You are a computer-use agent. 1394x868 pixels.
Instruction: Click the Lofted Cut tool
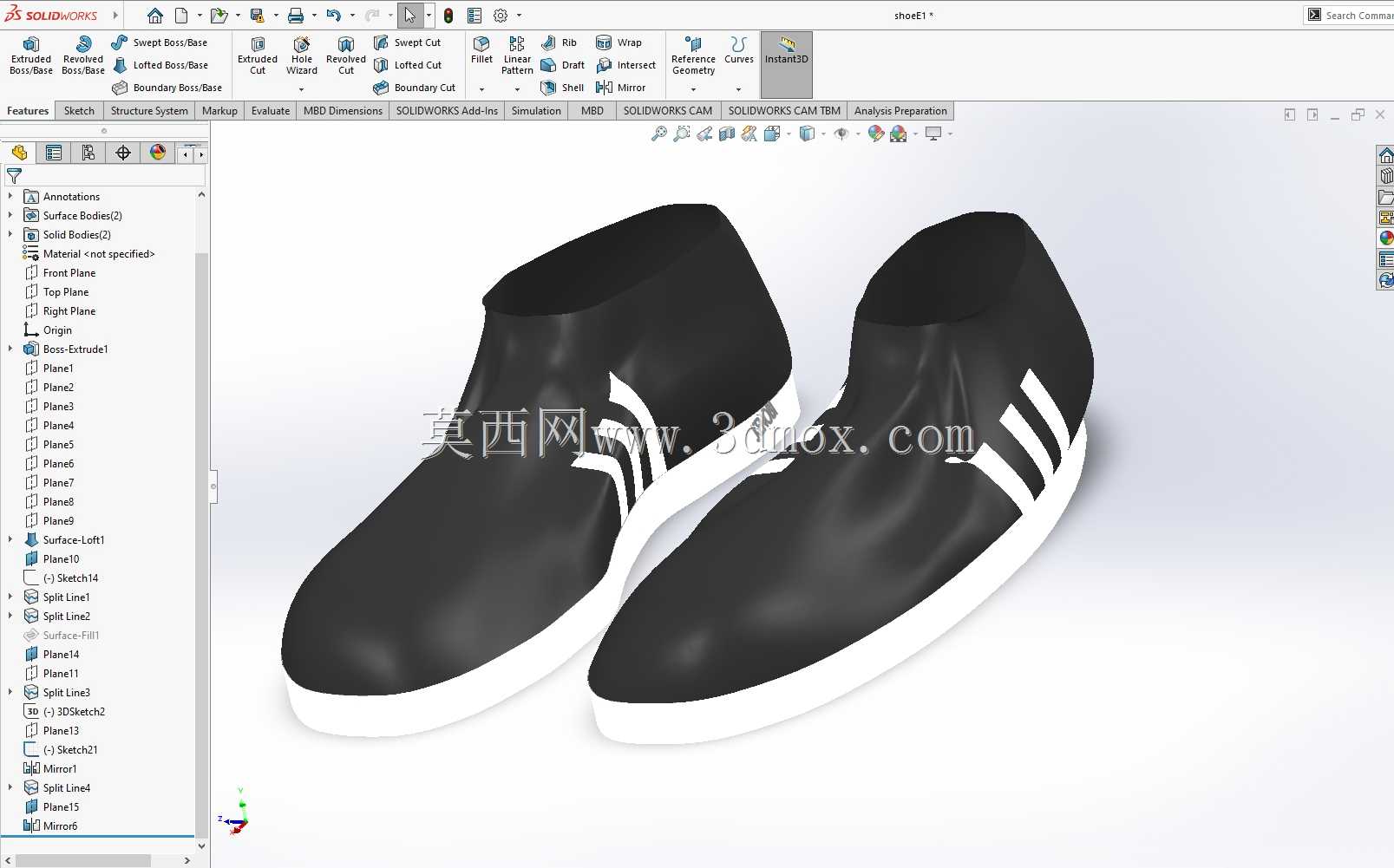click(x=408, y=65)
